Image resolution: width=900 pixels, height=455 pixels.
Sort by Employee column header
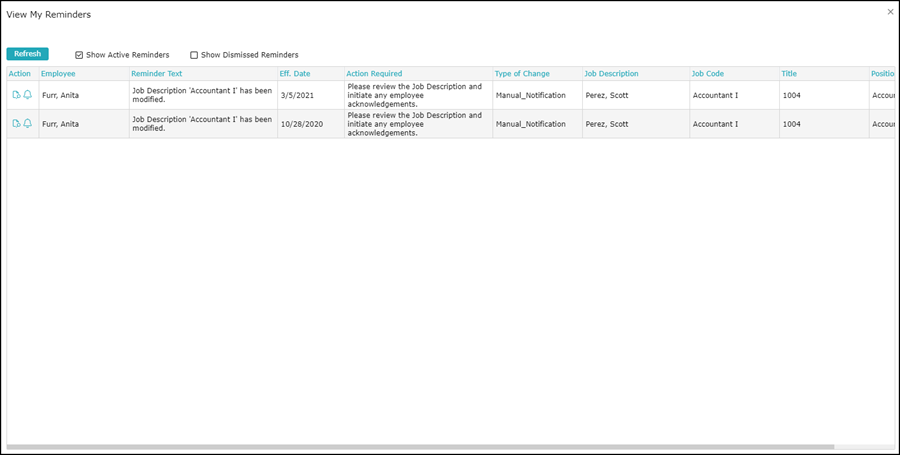point(58,74)
